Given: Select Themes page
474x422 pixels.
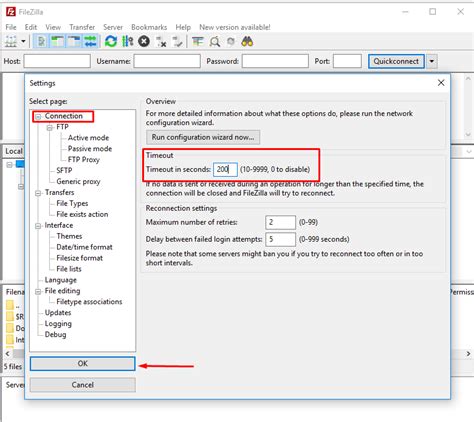Looking at the screenshot, I should 69,236.
